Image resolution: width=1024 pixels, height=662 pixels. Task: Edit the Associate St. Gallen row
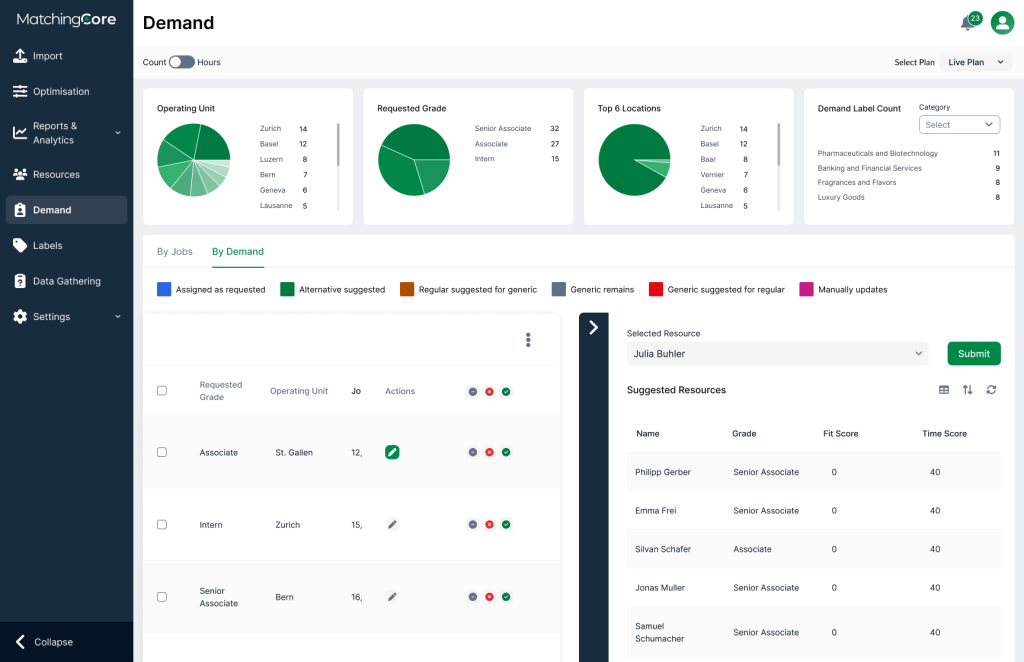coord(392,452)
